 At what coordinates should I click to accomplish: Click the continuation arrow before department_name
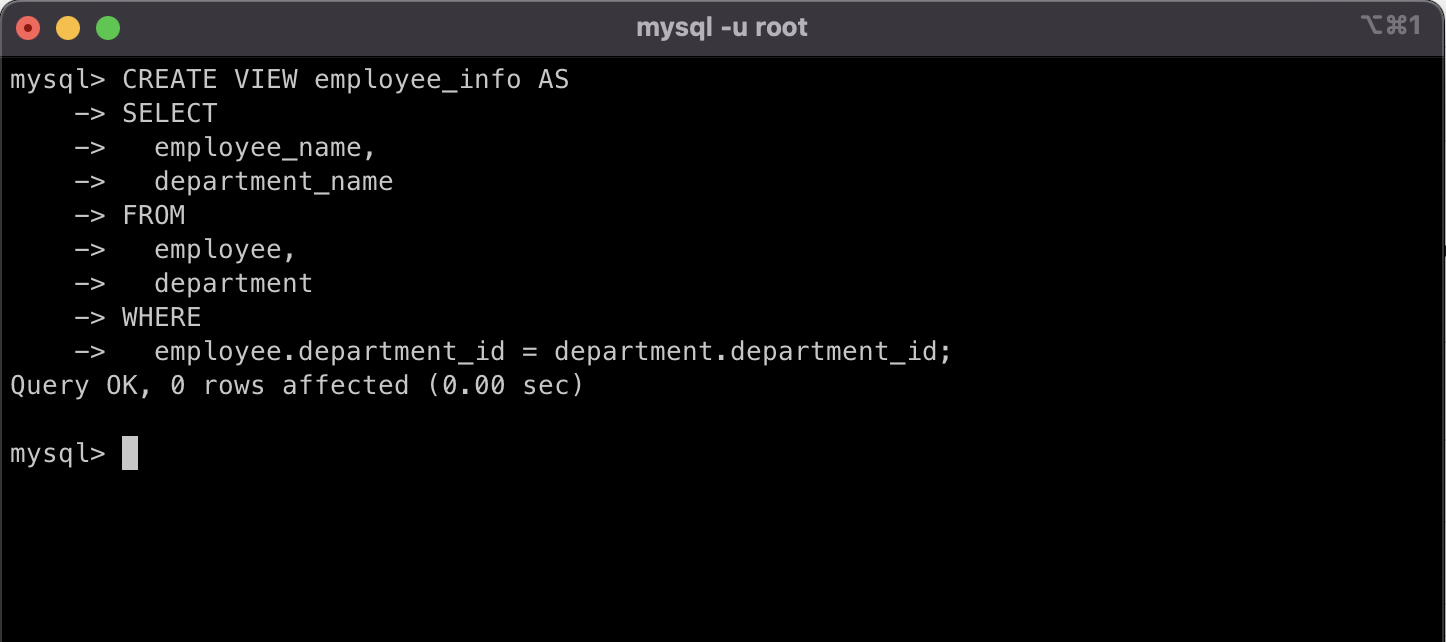90,181
